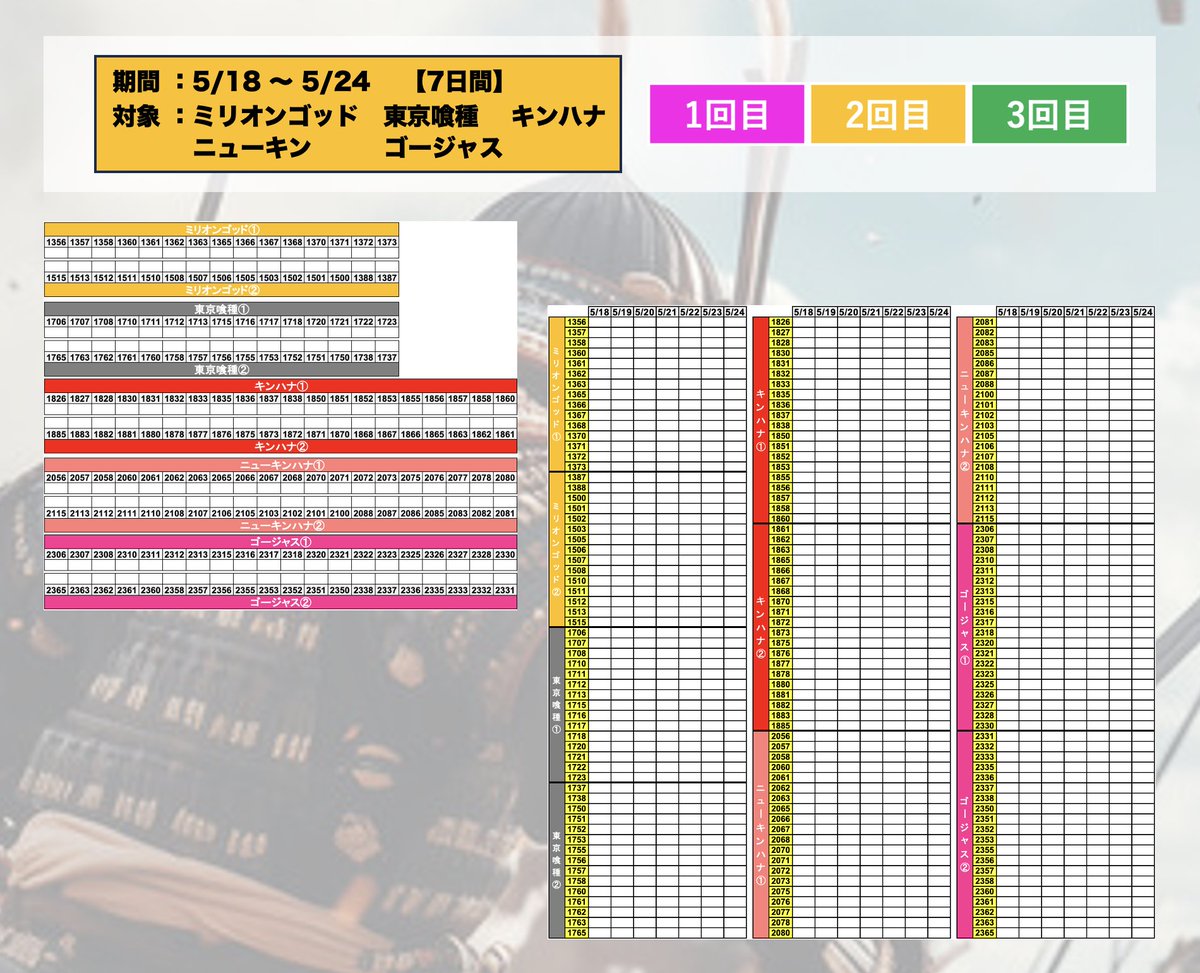This screenshot has height=973, width=1200.
Task: Select the ニューキンハナ① bar in floor map
Action: pos(280,464)
